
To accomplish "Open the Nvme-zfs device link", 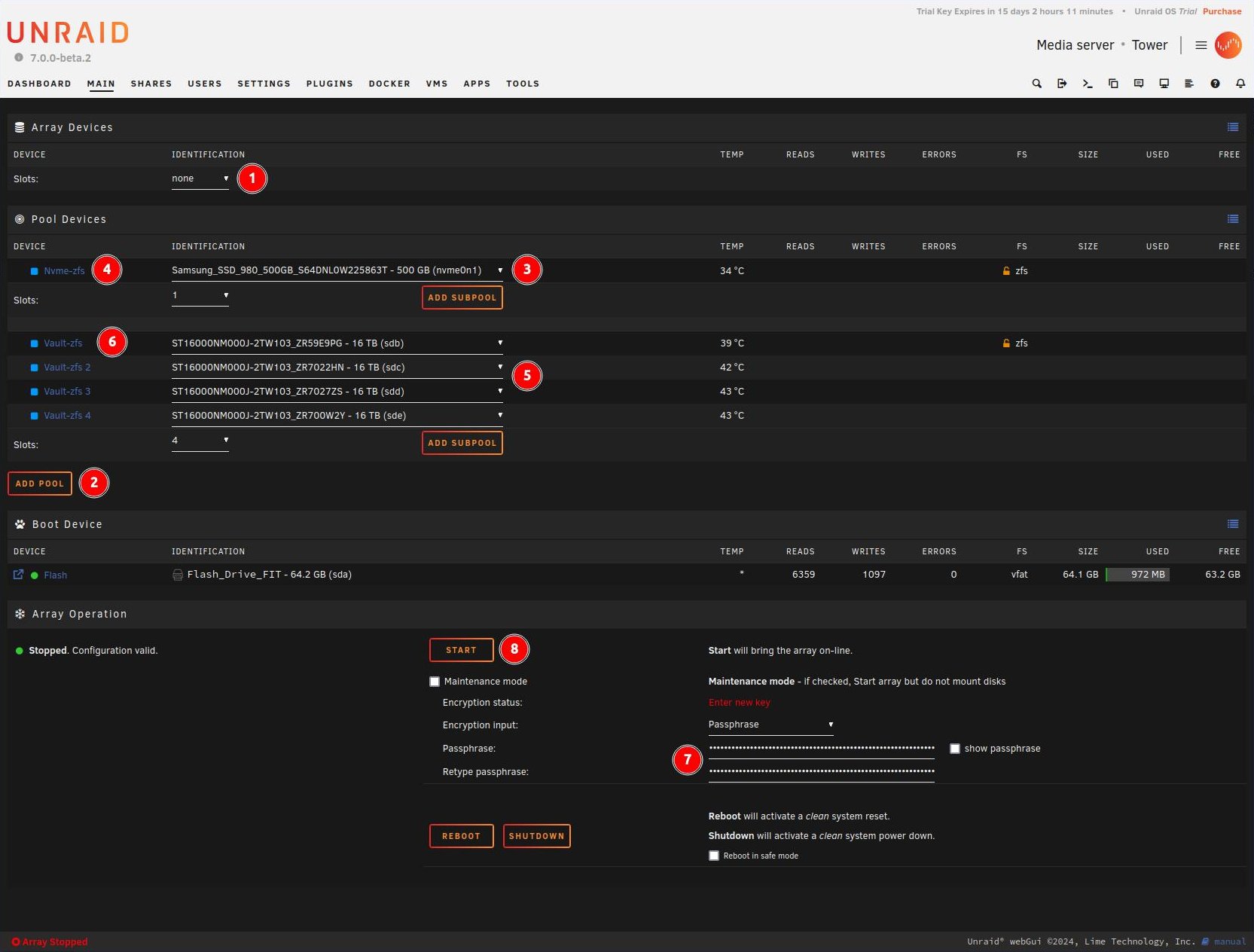I will point(64,271).
